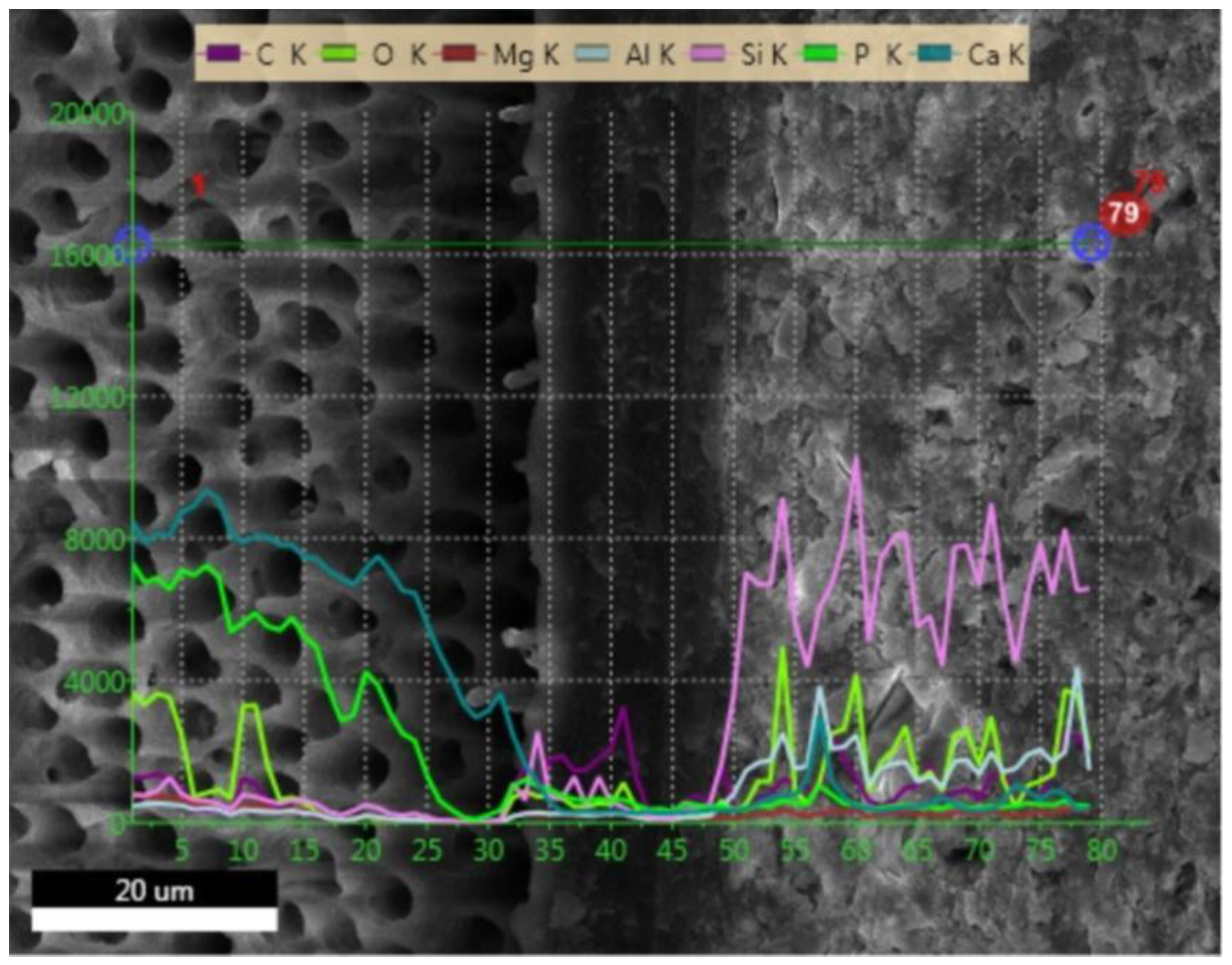Screen dimensions: 1232x965
Task: Click the red 79 point marker
Action: pos(1124,214)
